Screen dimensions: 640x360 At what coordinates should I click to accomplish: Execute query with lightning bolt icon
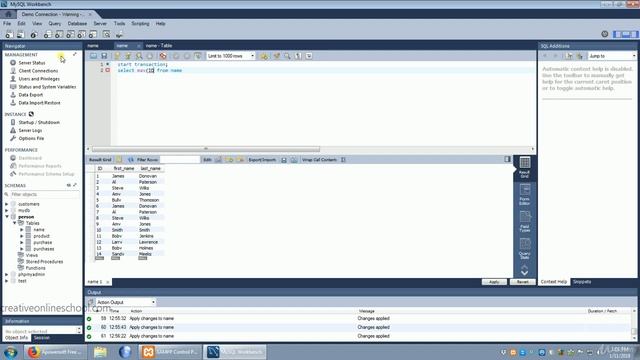[x=117, y=56]
